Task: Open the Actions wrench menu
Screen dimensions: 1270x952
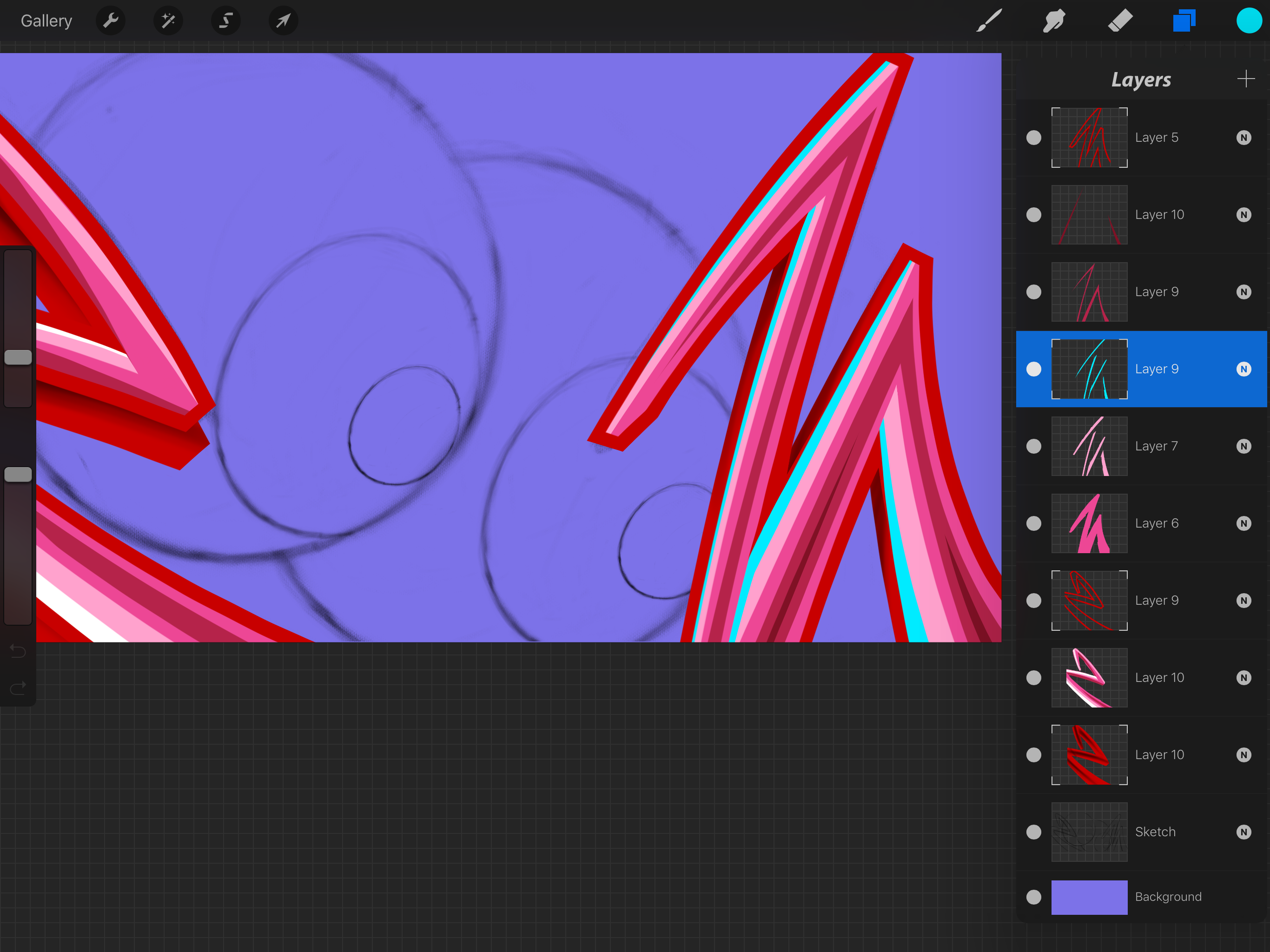Action: pos(111,21)
